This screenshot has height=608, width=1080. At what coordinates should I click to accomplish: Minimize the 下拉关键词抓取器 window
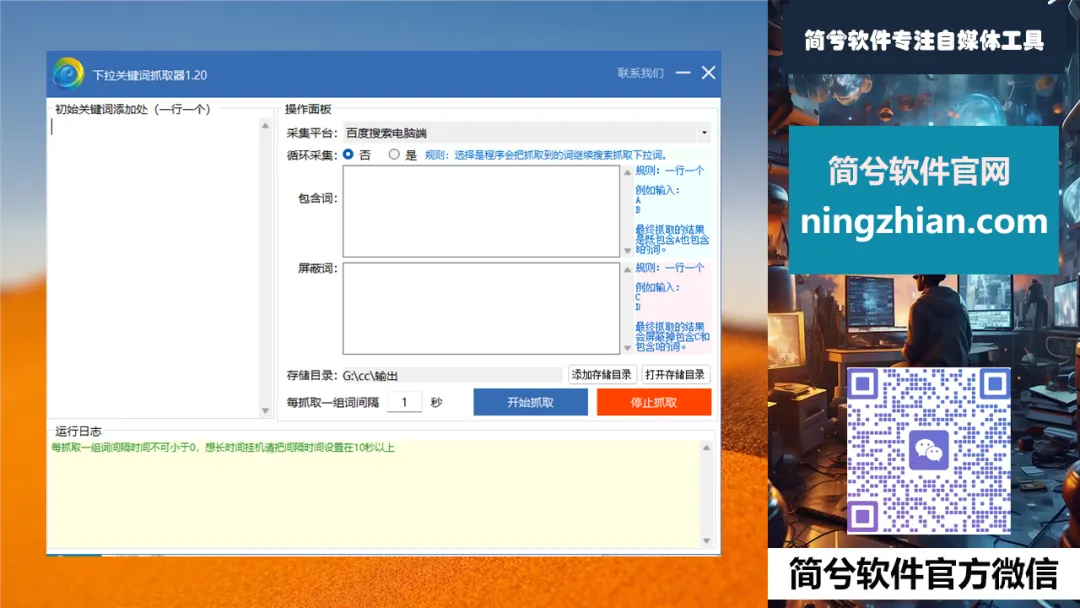(683, 72)
